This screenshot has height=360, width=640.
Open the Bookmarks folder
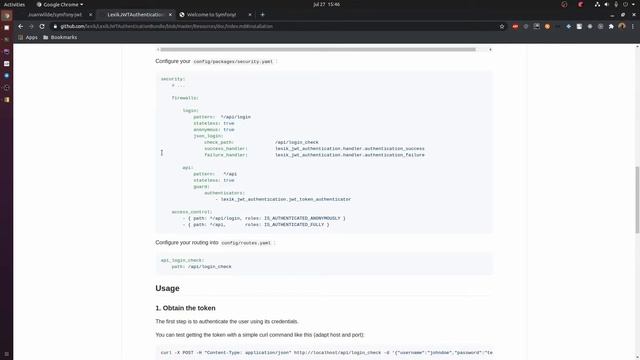60,37
